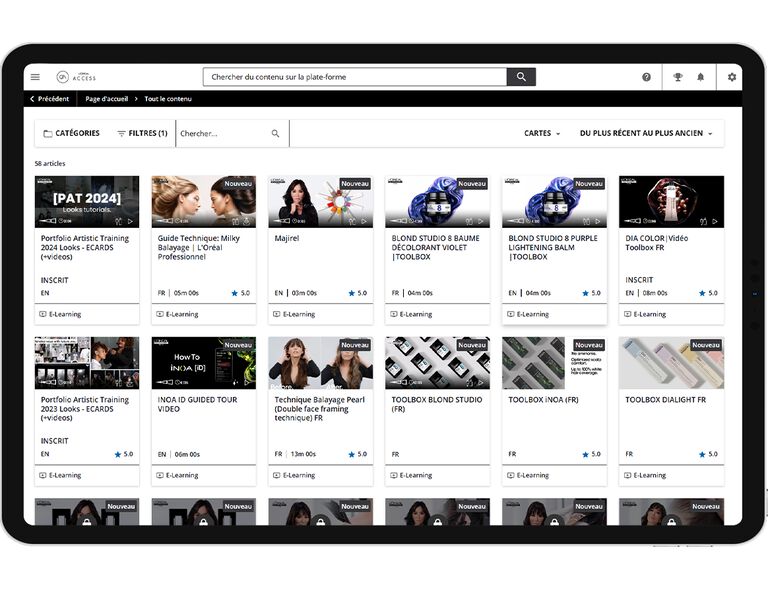Click INSCRIT status on PAT 2024 card
The height and width of the screenshot is (589, 768).
[54, 280]
